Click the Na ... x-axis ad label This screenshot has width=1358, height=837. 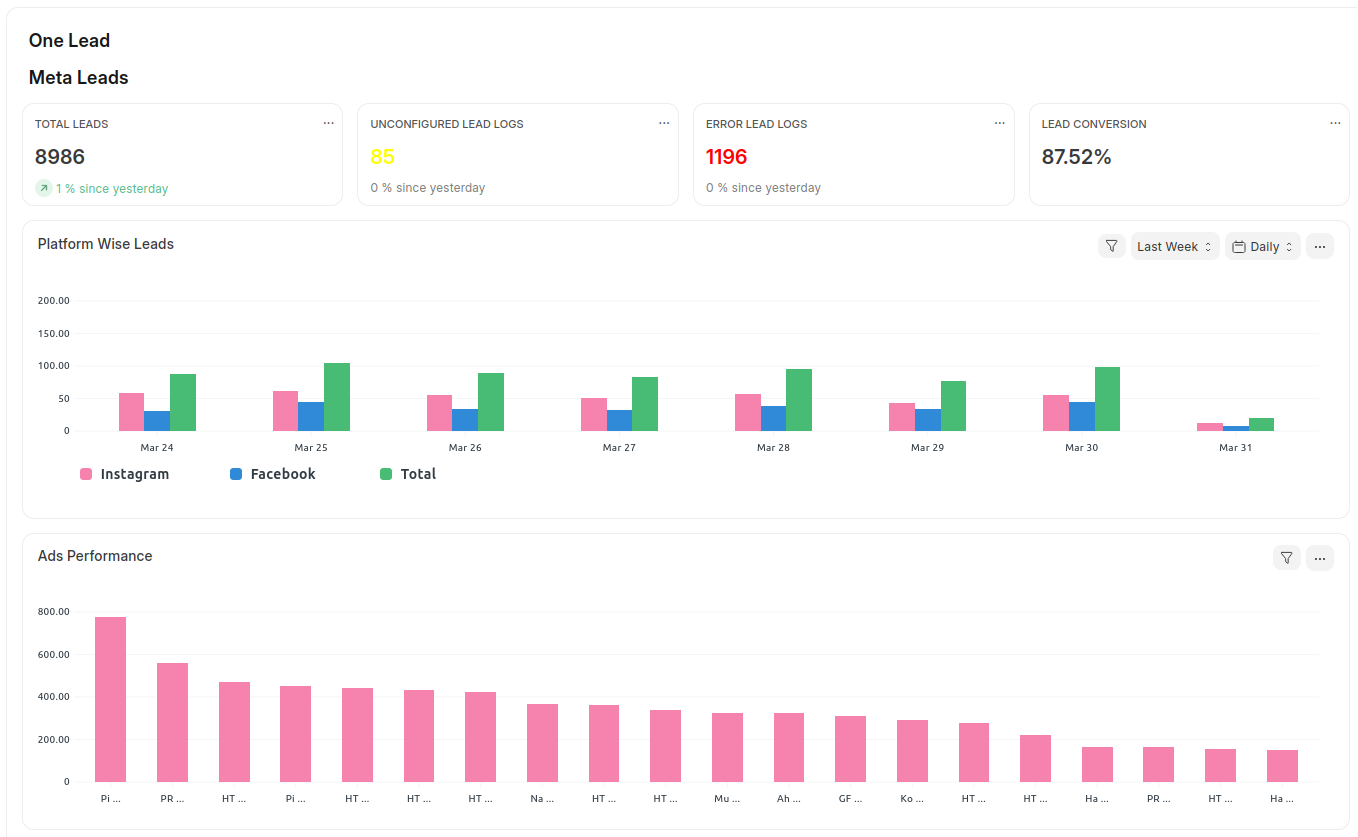click(x=542, y=799)
